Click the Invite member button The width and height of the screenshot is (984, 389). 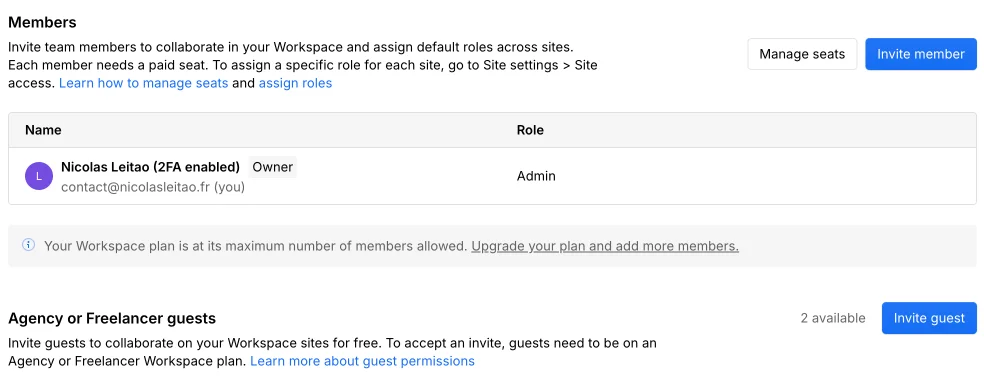tap(921, 54)
